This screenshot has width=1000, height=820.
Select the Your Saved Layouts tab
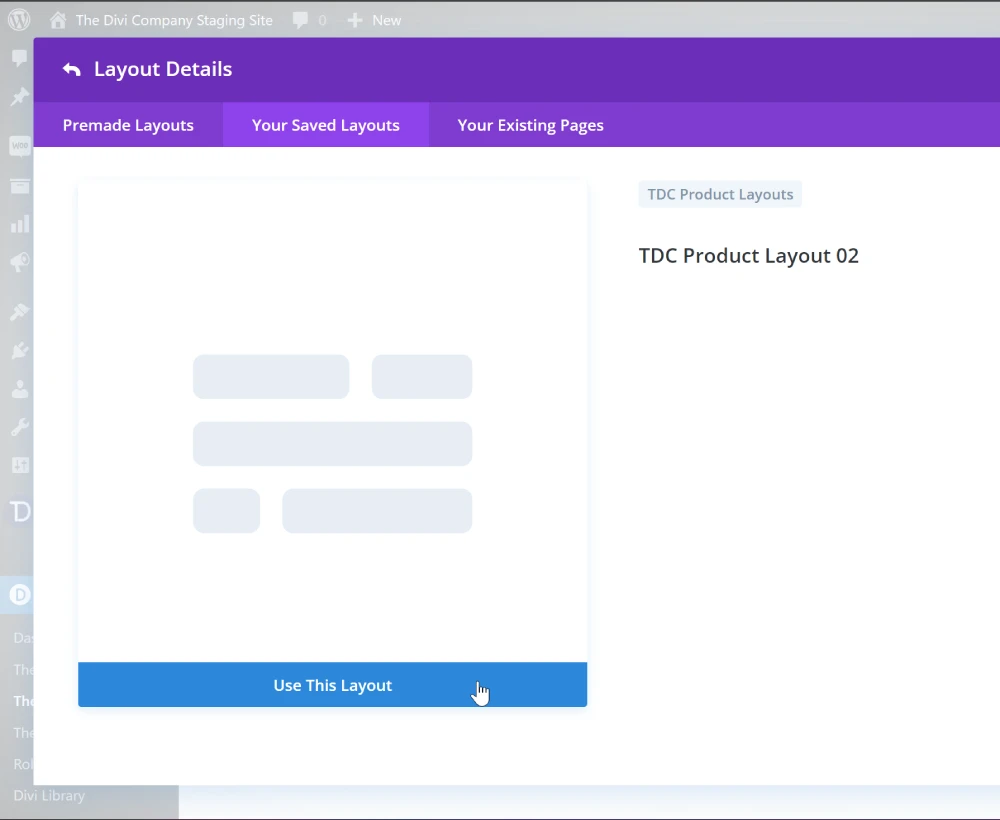pos(325,125)
